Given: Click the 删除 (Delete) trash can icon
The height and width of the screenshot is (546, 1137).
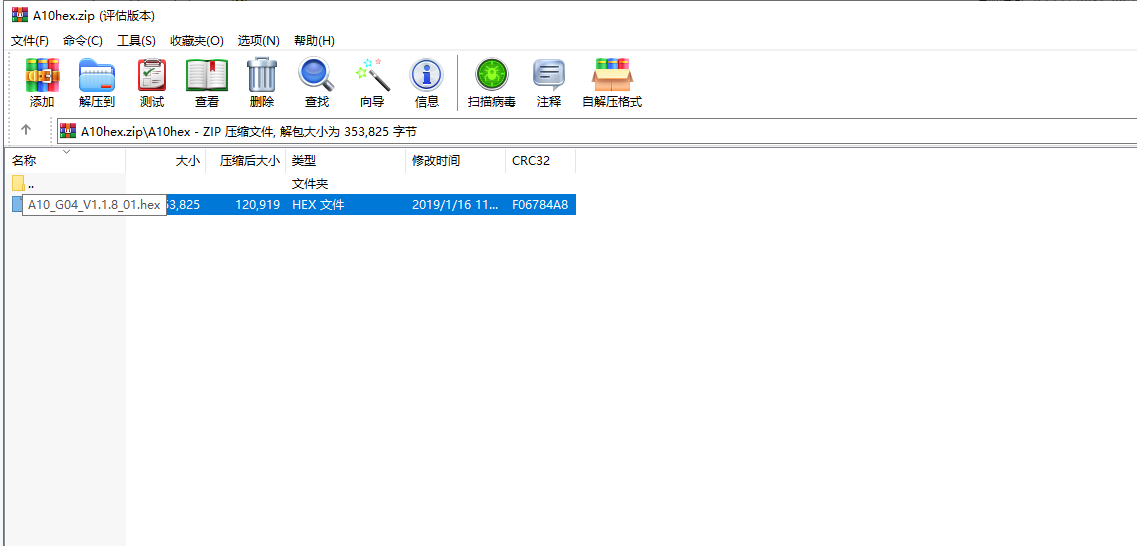Looking at the screenshot, I should pyautogui.click(x=262, y=83).
